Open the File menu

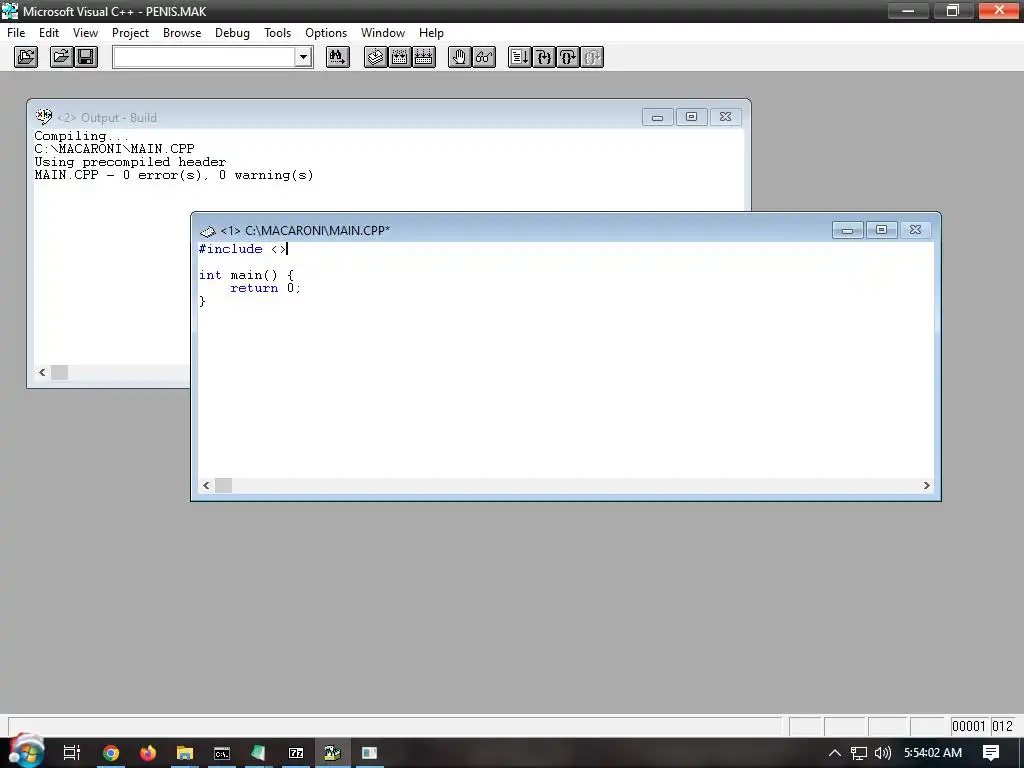[x=16, y=33]
